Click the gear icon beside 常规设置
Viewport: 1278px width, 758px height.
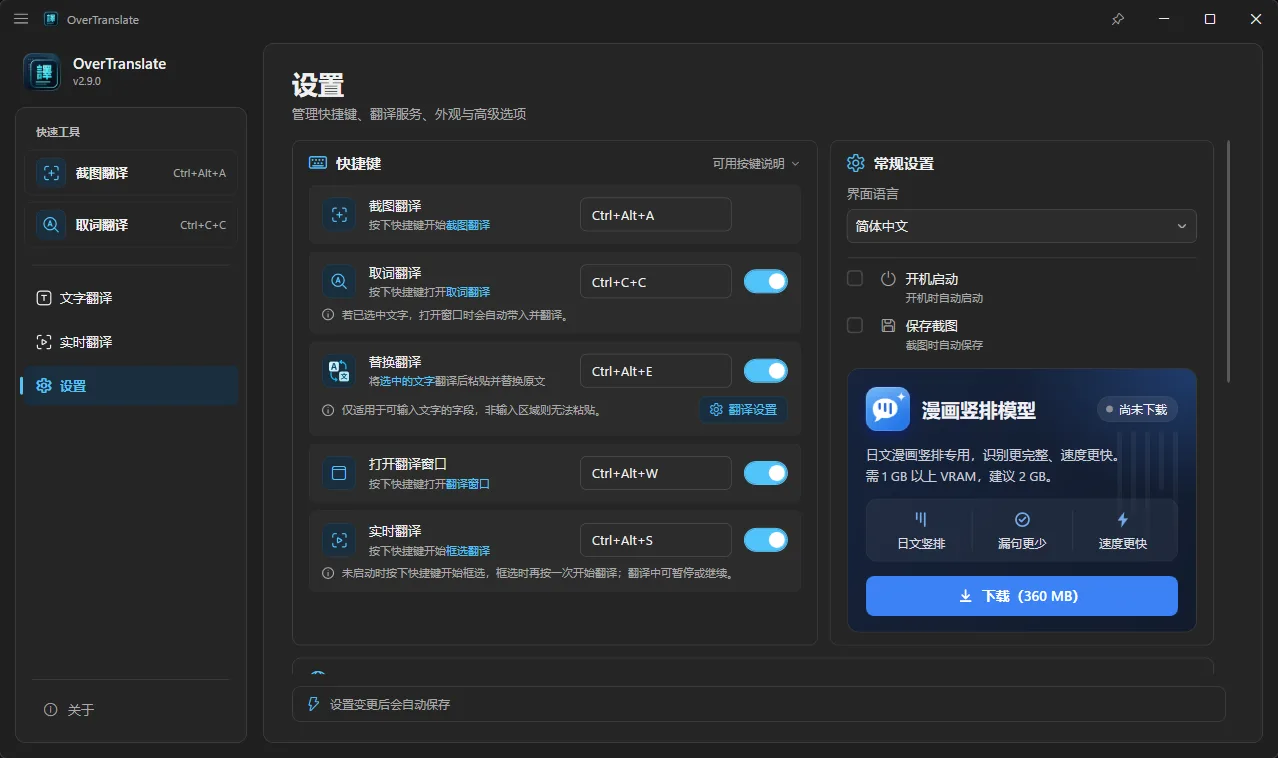(856, 163)
